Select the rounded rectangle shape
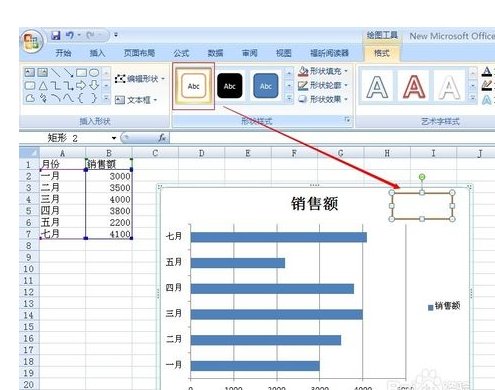 point(30,85)
